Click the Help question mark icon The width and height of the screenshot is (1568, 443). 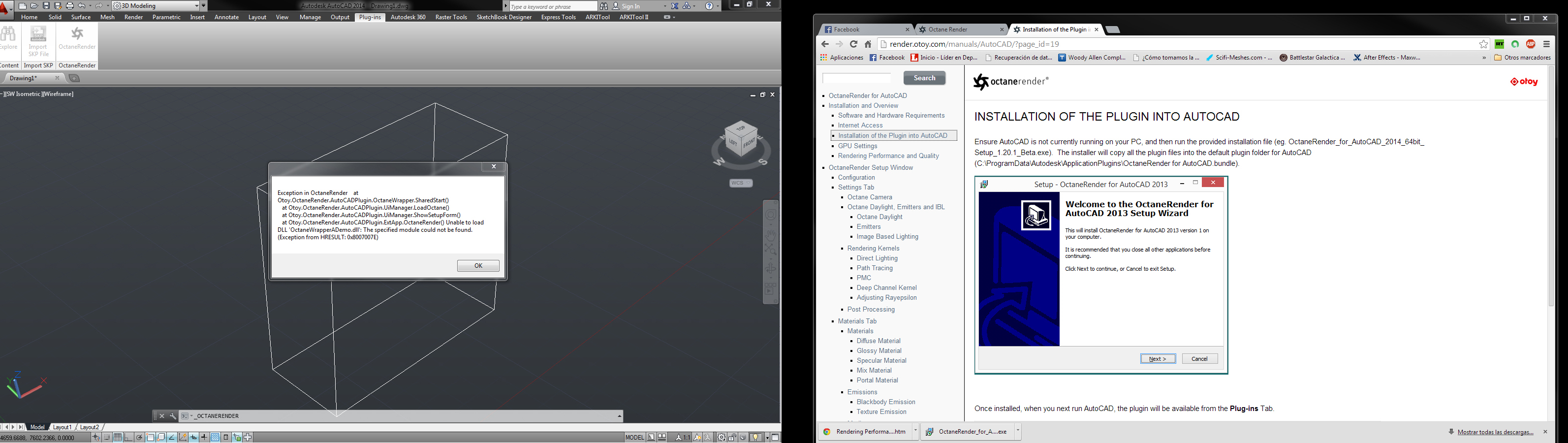[709, 6]
